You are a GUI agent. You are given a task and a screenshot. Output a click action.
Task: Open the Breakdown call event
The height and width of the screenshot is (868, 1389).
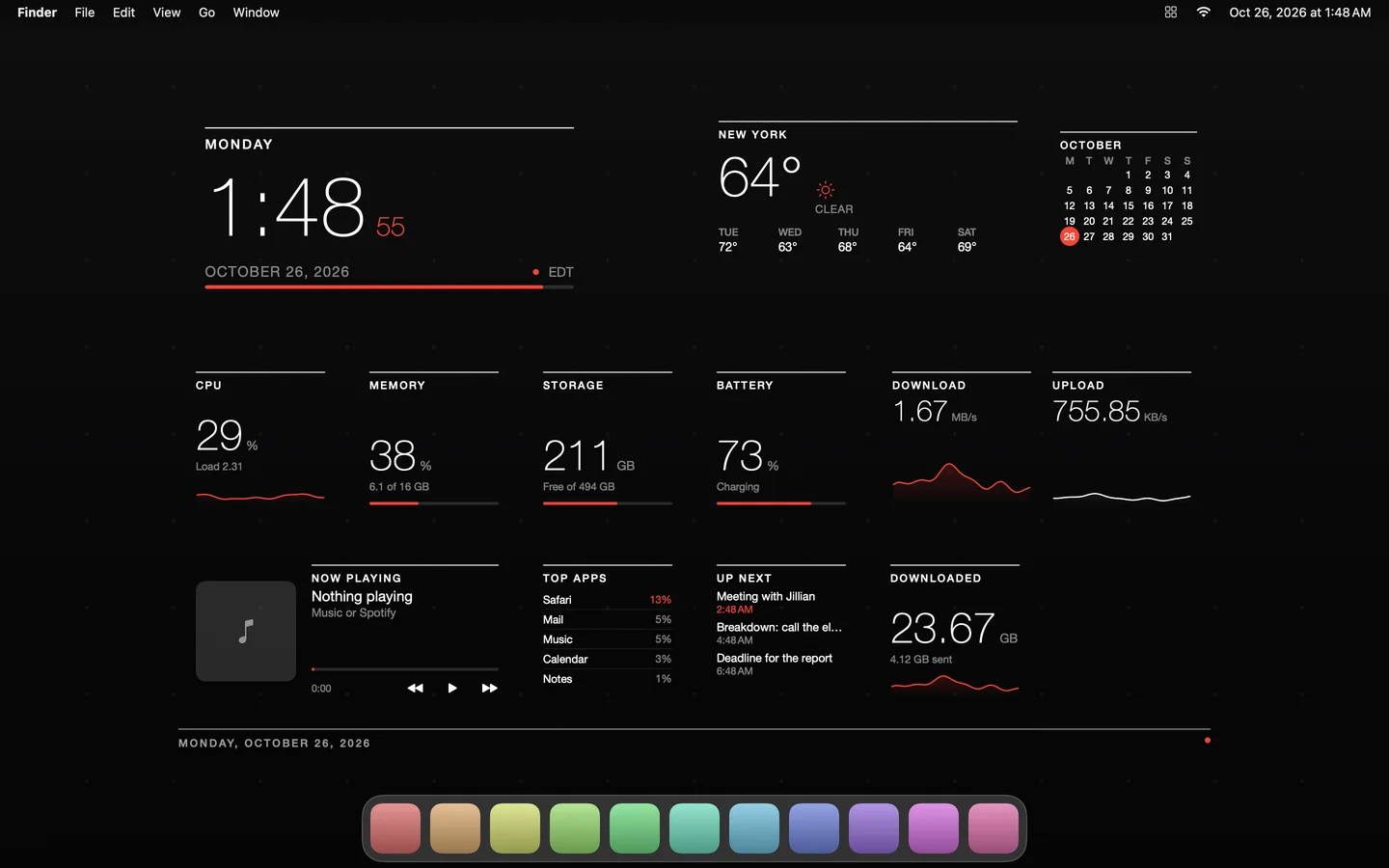click(x=779, y=634)
